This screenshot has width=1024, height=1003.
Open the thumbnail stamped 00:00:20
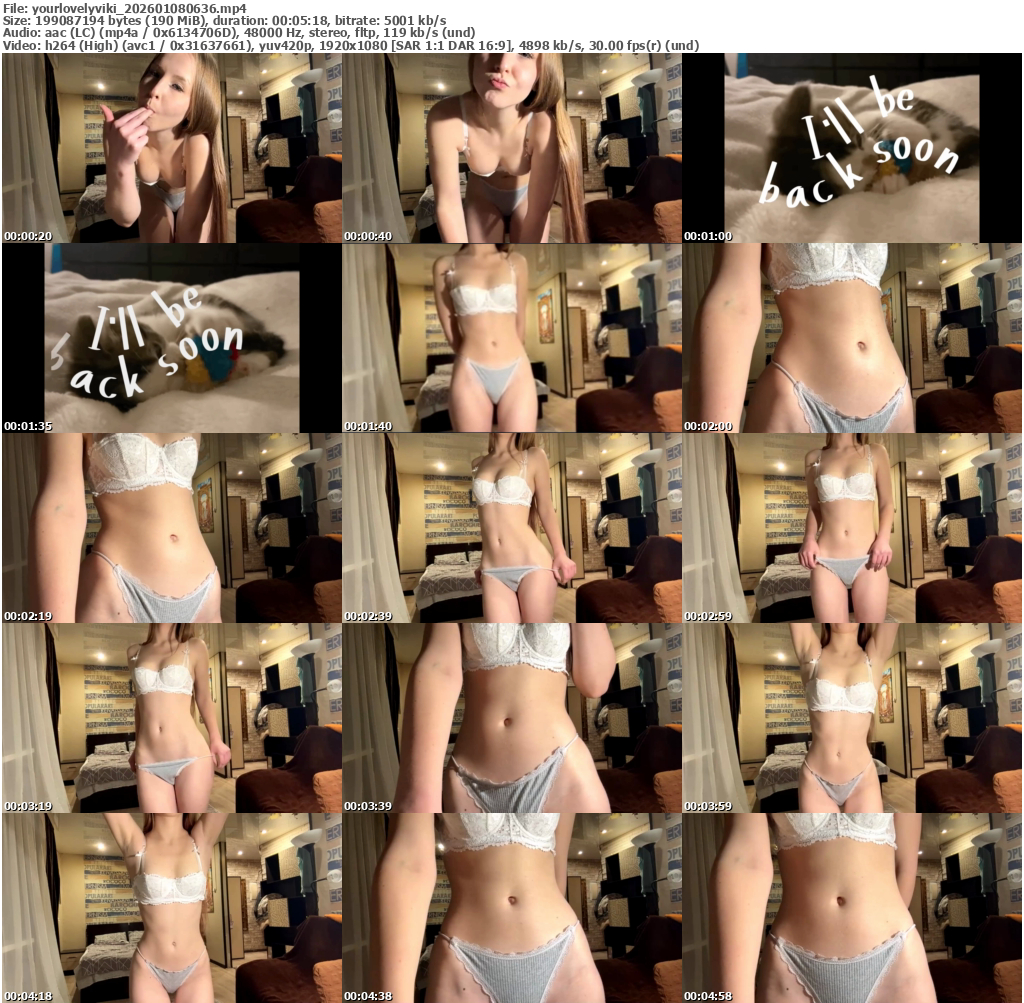tap(172, 148)
